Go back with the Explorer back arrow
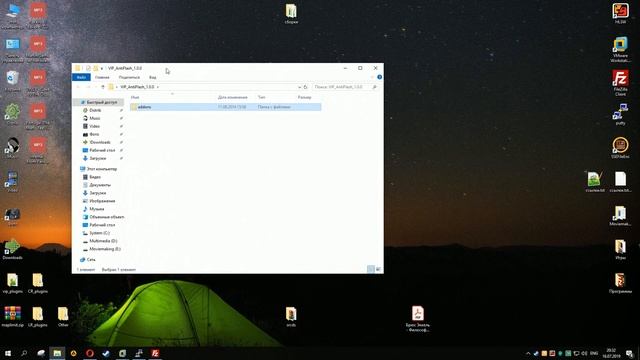 click(78, 87)
